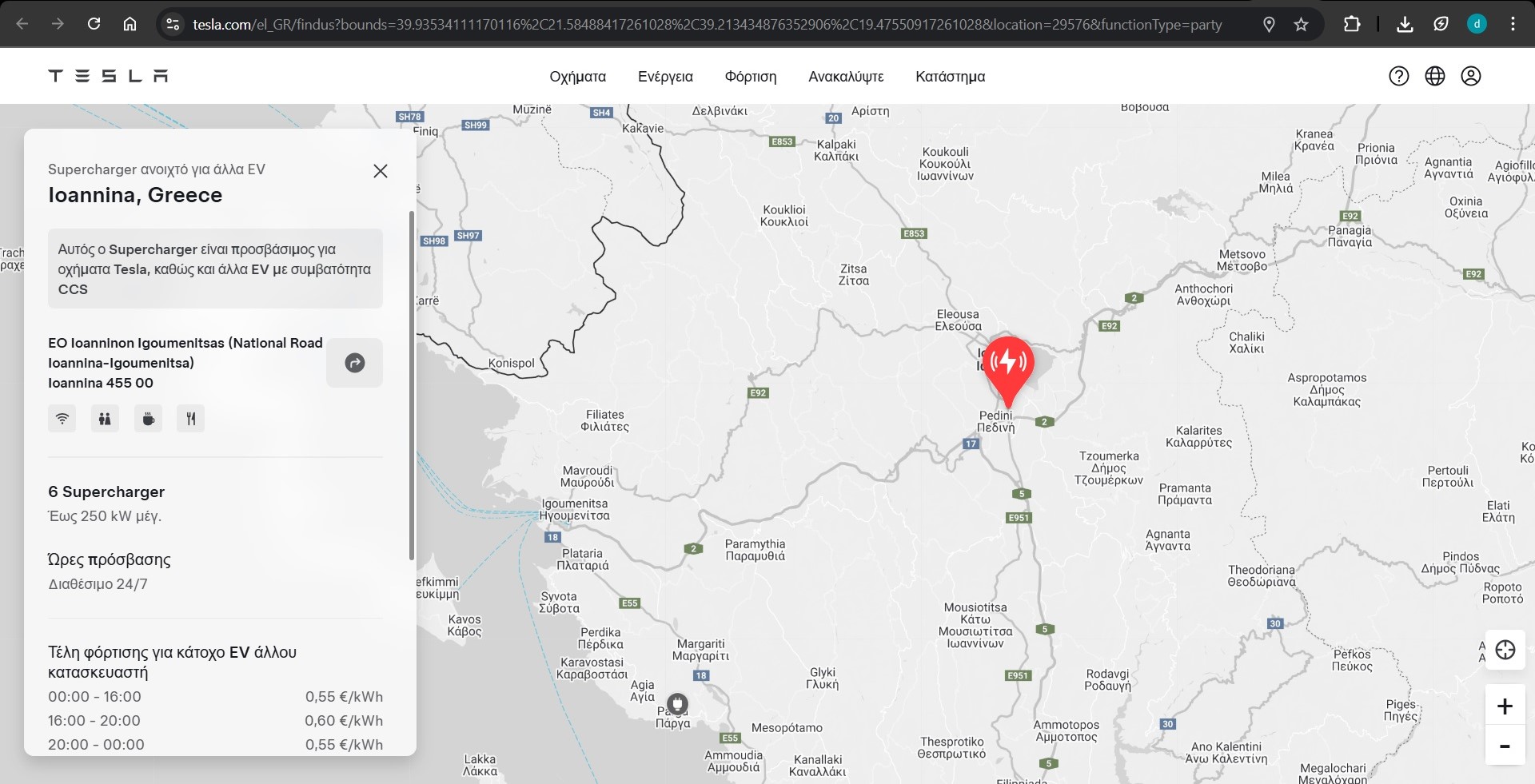
Task: Close the Ioannina Supercharger details panel
Action: point(381,171)
